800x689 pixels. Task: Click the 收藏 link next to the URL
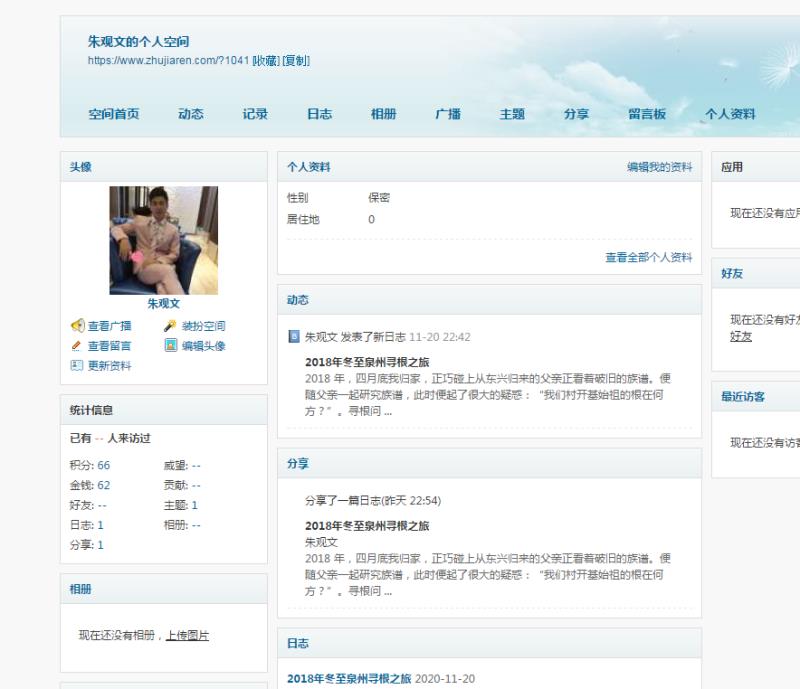tap(266, 61)
